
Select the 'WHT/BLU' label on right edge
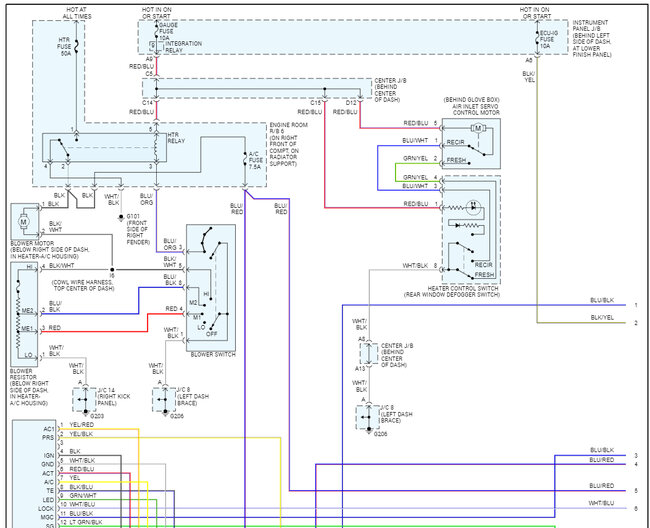tap(601, 503)
